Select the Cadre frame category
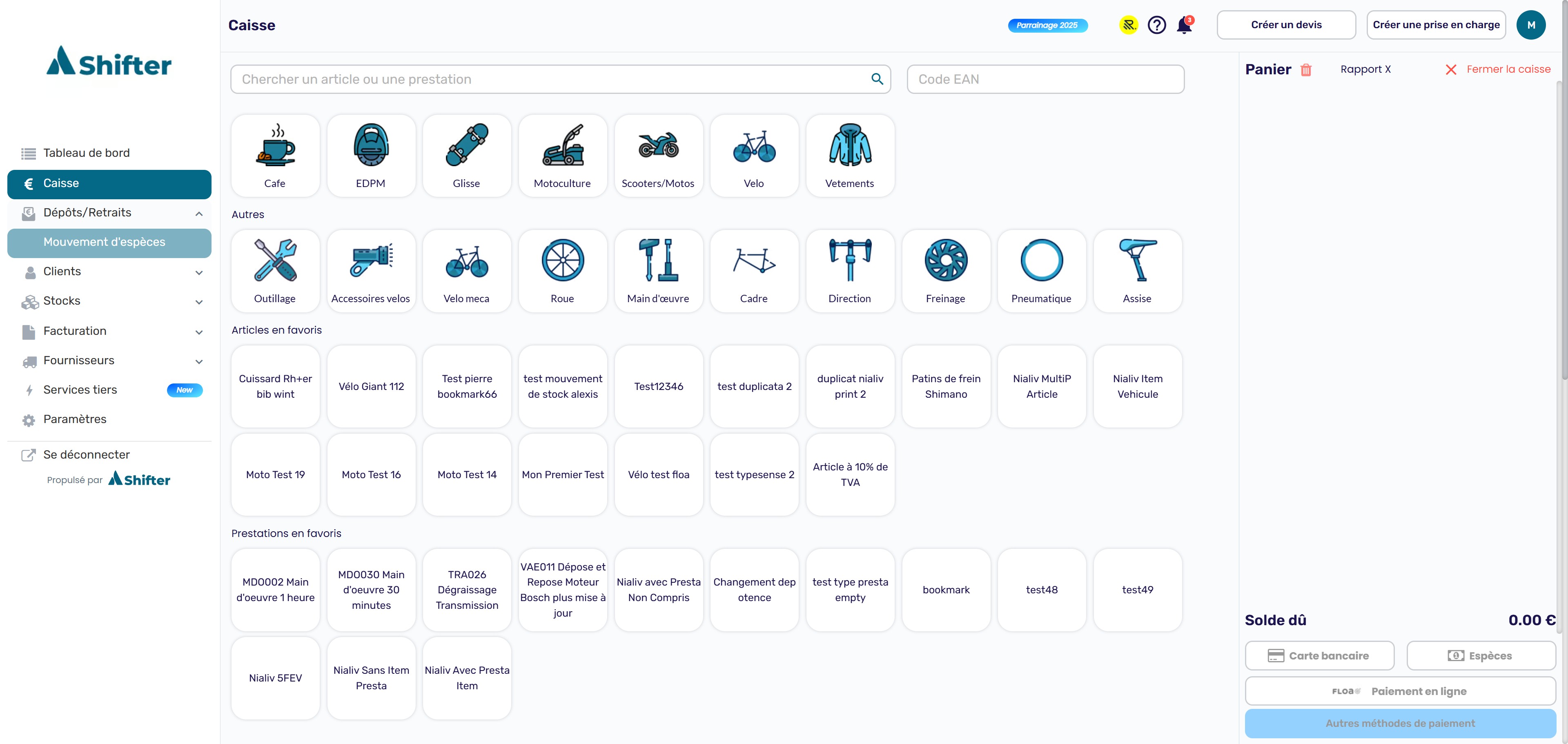 click(x=754, y=271)
